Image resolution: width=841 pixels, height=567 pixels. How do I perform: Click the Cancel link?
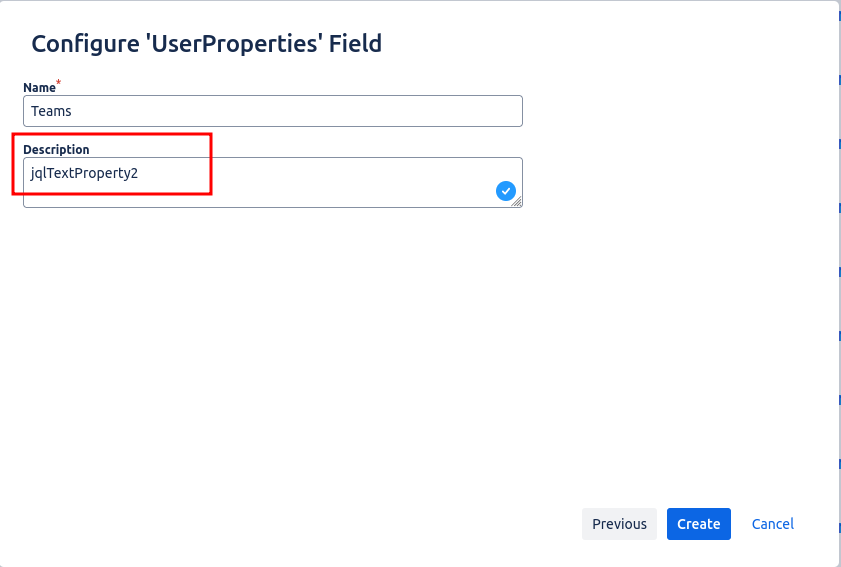coord(772,524)
